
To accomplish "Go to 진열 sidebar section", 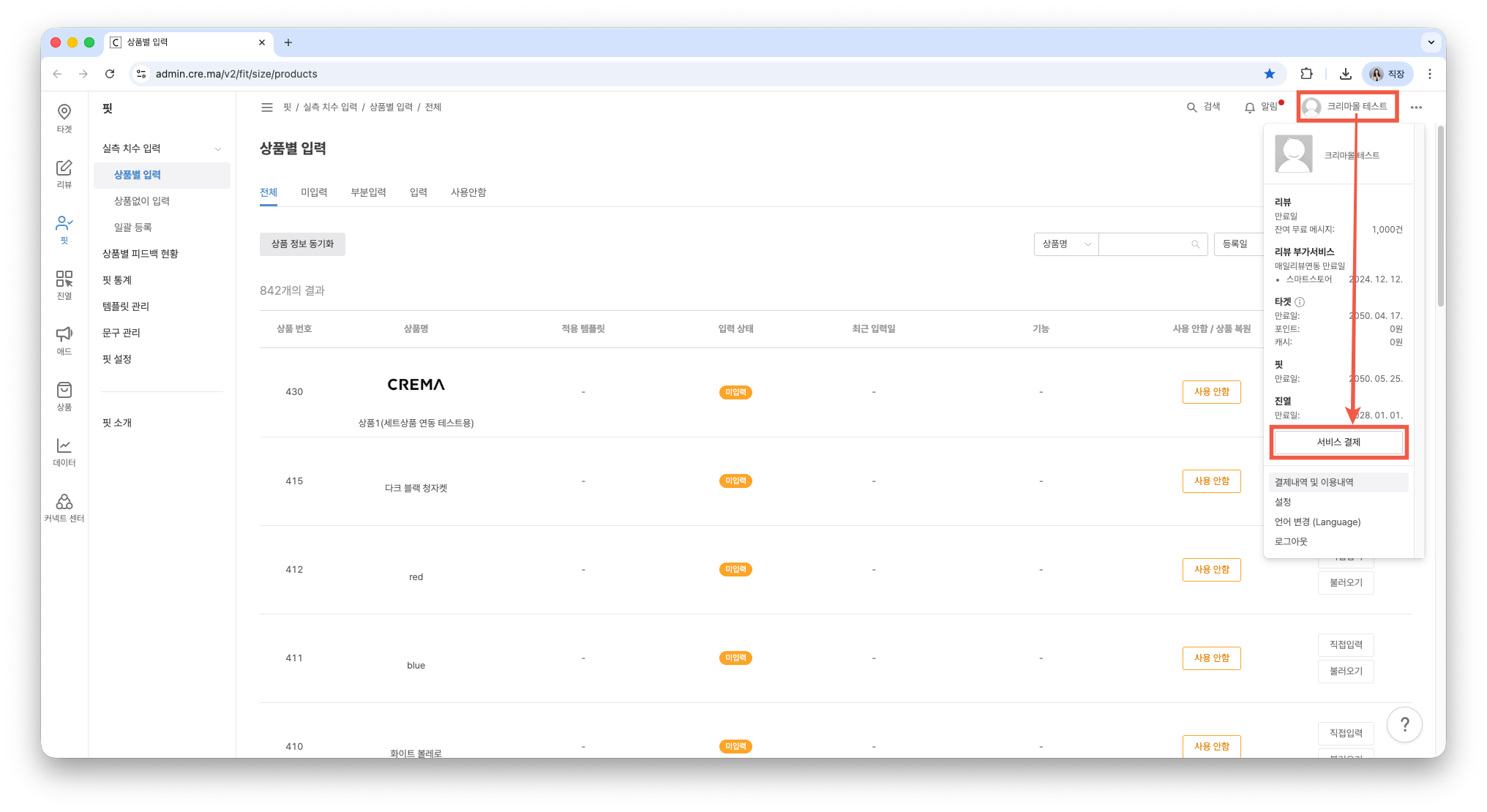I will (x=64, y=285).
